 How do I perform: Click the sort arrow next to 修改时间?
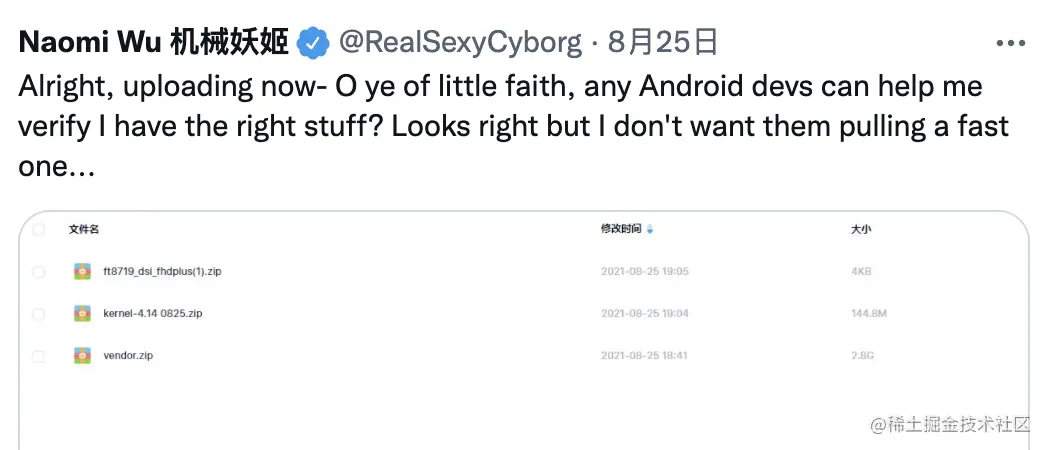650,229
